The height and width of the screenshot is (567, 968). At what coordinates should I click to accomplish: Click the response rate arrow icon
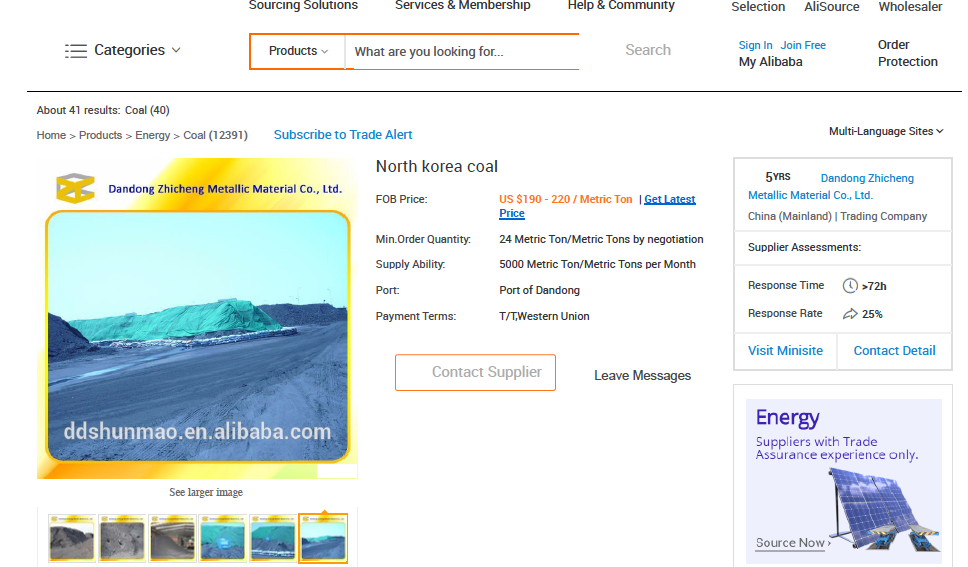coord(850,314)
